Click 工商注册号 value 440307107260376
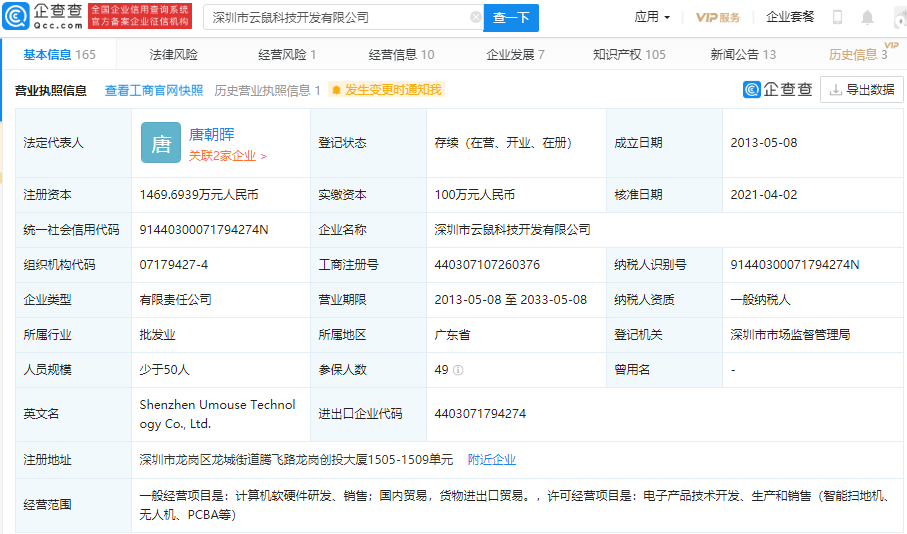The image size is (907, 534). [x=487, y=265]
